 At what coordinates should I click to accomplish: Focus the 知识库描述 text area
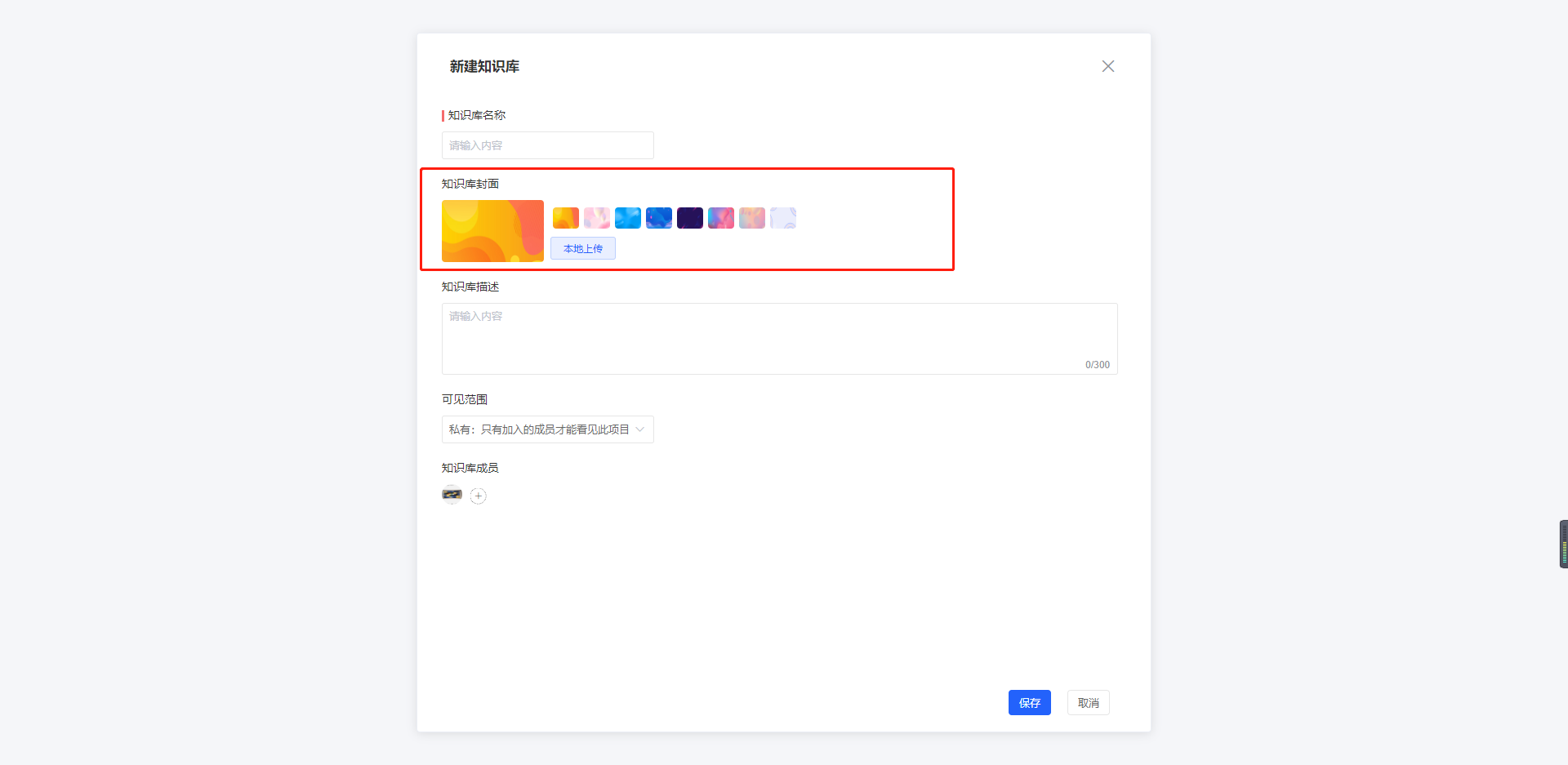[x=779, y=339]
